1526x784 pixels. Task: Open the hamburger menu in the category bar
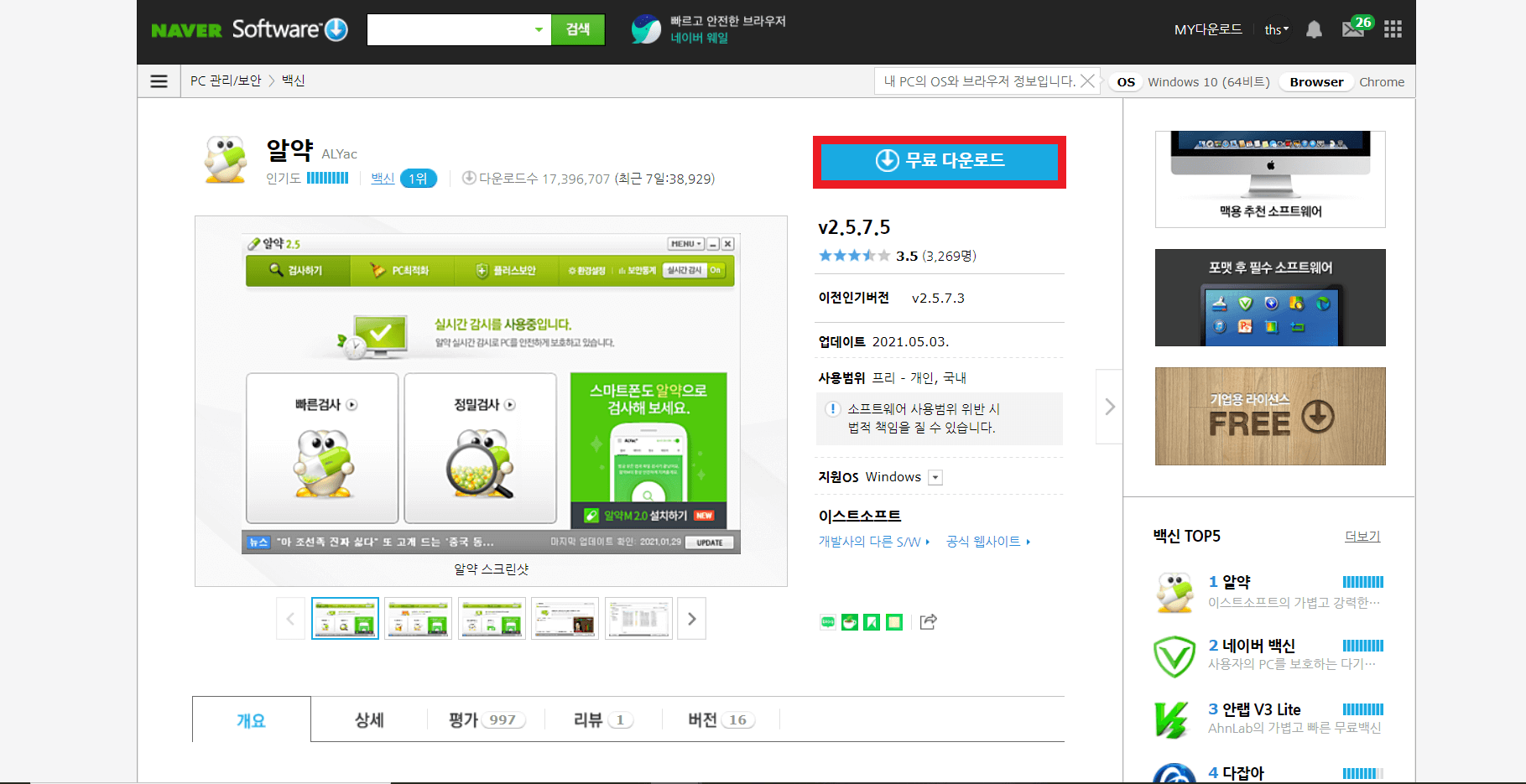tap(159, 81)
